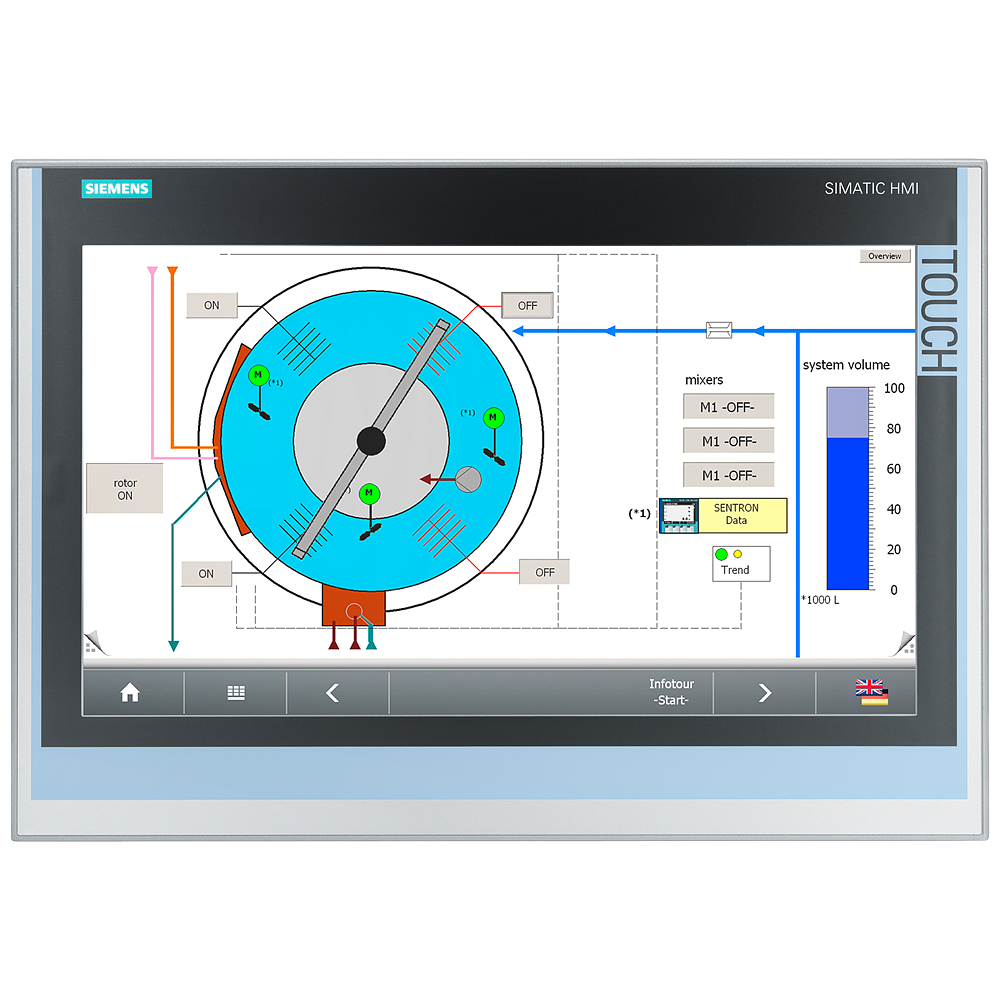Viewport: 1000px width, 1000px height.
Task: Go to the home screen icon
Action: point(130,693)
